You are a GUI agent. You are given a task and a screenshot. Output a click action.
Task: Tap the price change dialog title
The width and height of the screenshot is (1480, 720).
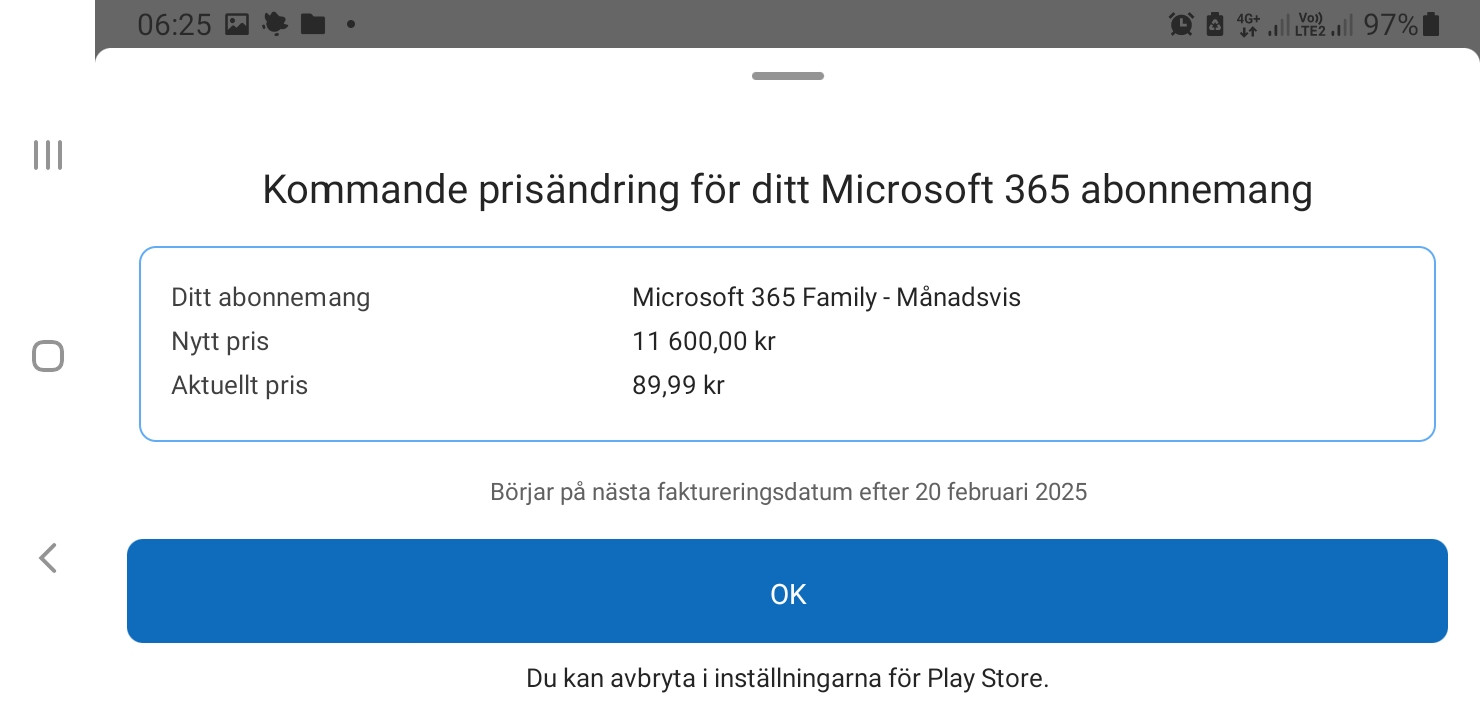click(787, 189)
